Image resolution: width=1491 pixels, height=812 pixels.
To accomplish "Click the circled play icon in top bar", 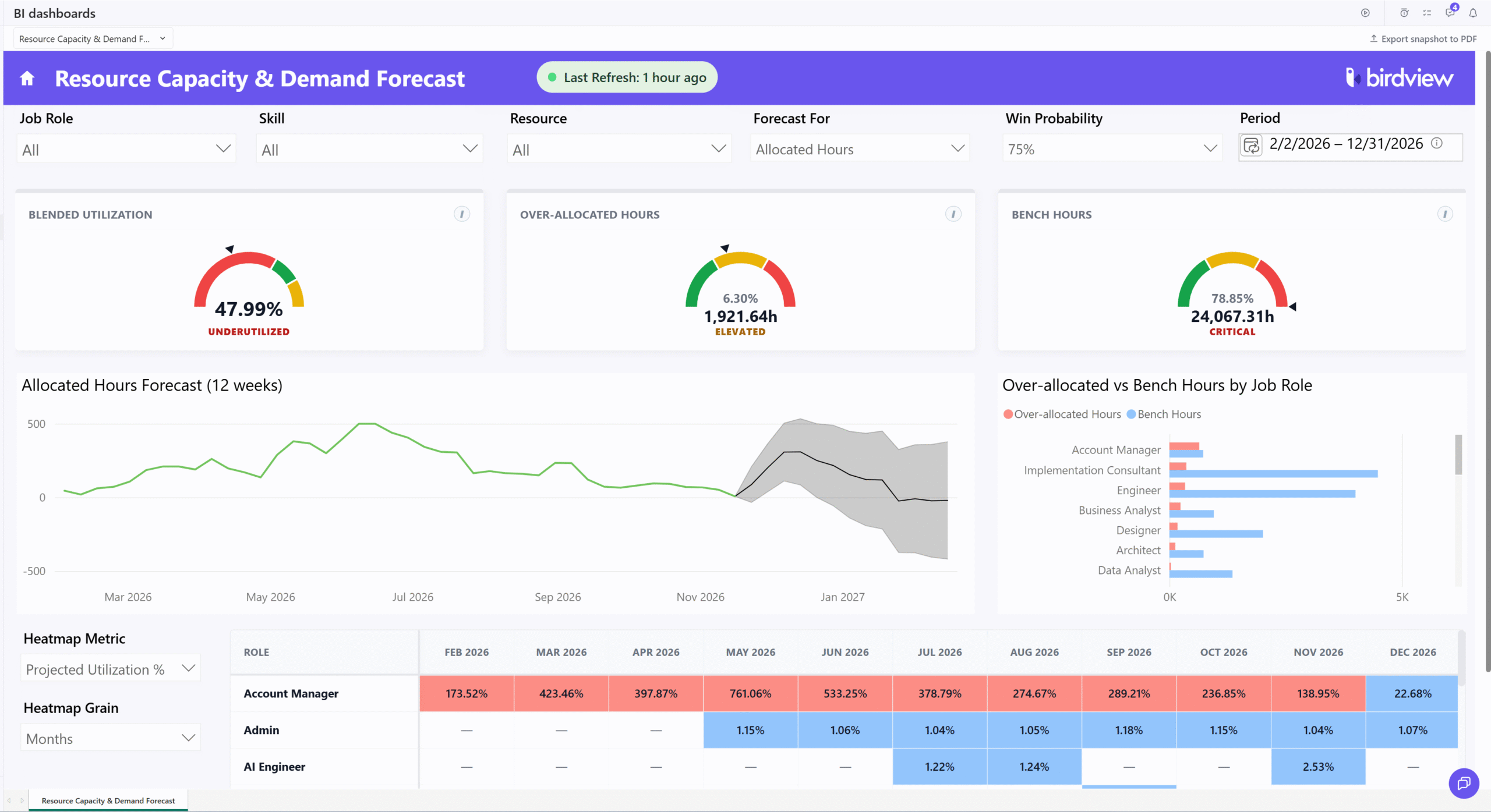I will [1365, 13].
